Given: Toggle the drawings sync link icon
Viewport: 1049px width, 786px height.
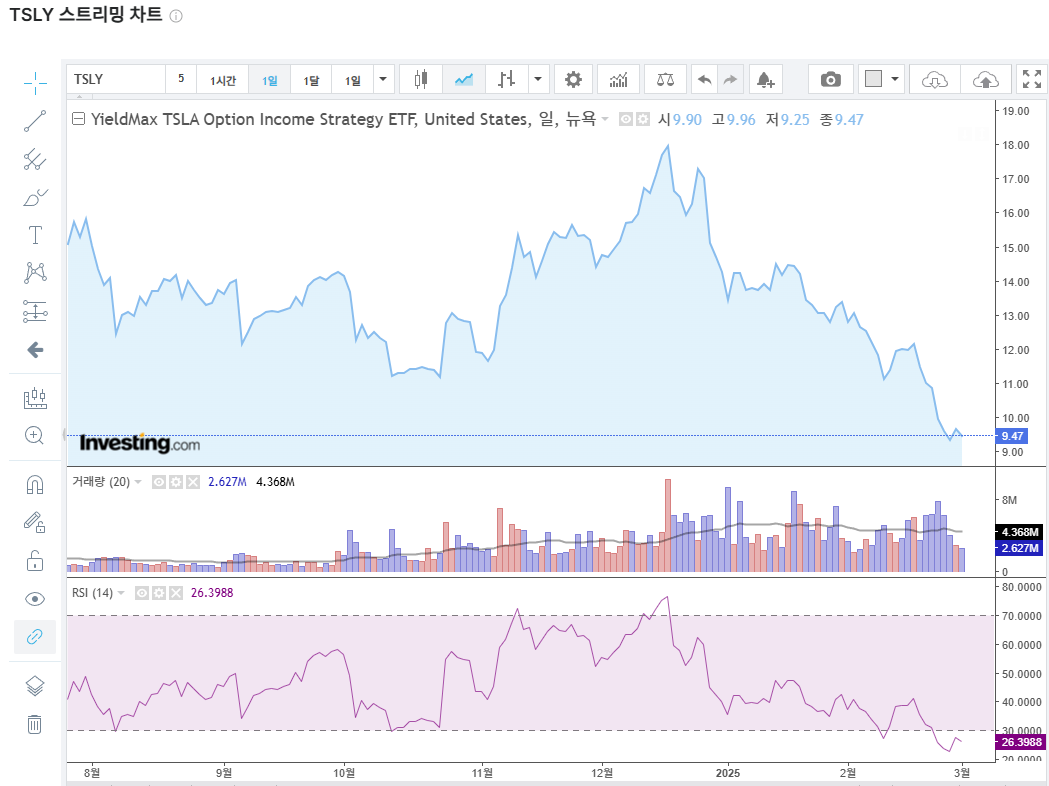Looking at the screenshot, I should [35, 637].
